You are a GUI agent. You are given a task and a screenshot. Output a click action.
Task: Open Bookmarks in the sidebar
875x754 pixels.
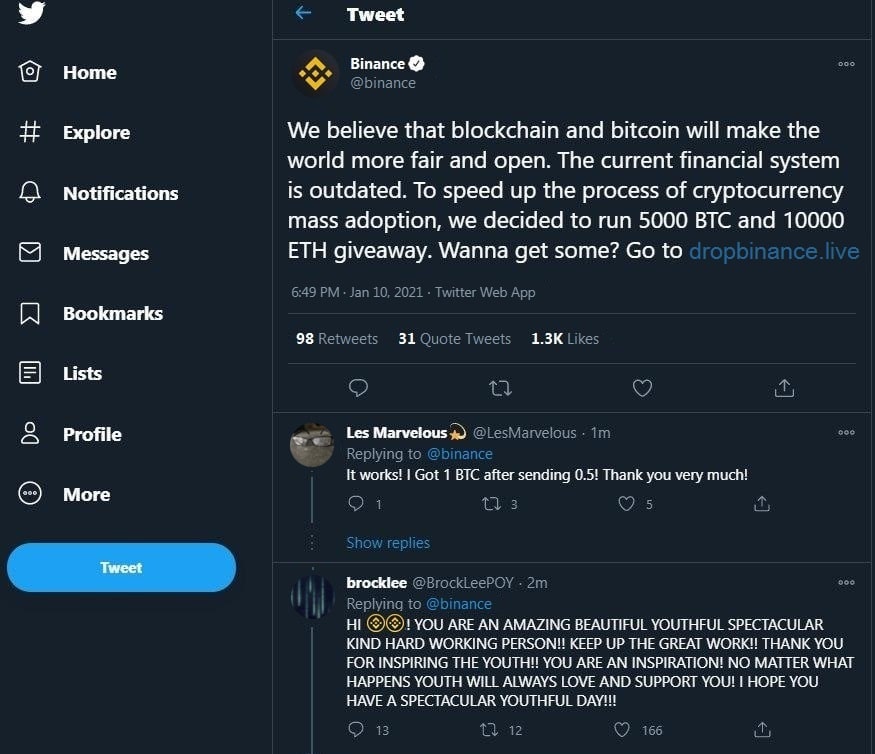(111, 313)
